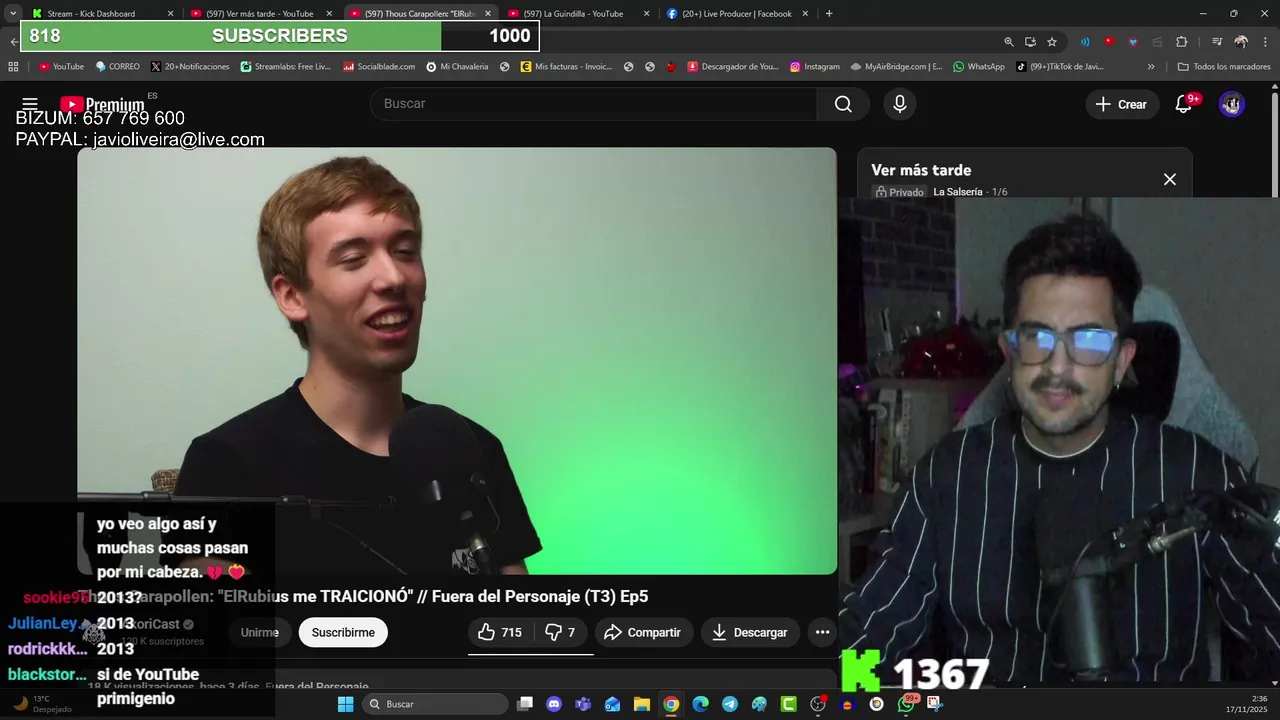This screenshot has height=720, width=1280.
Task: Activate voice search microphone
Action: pos(900,104)
